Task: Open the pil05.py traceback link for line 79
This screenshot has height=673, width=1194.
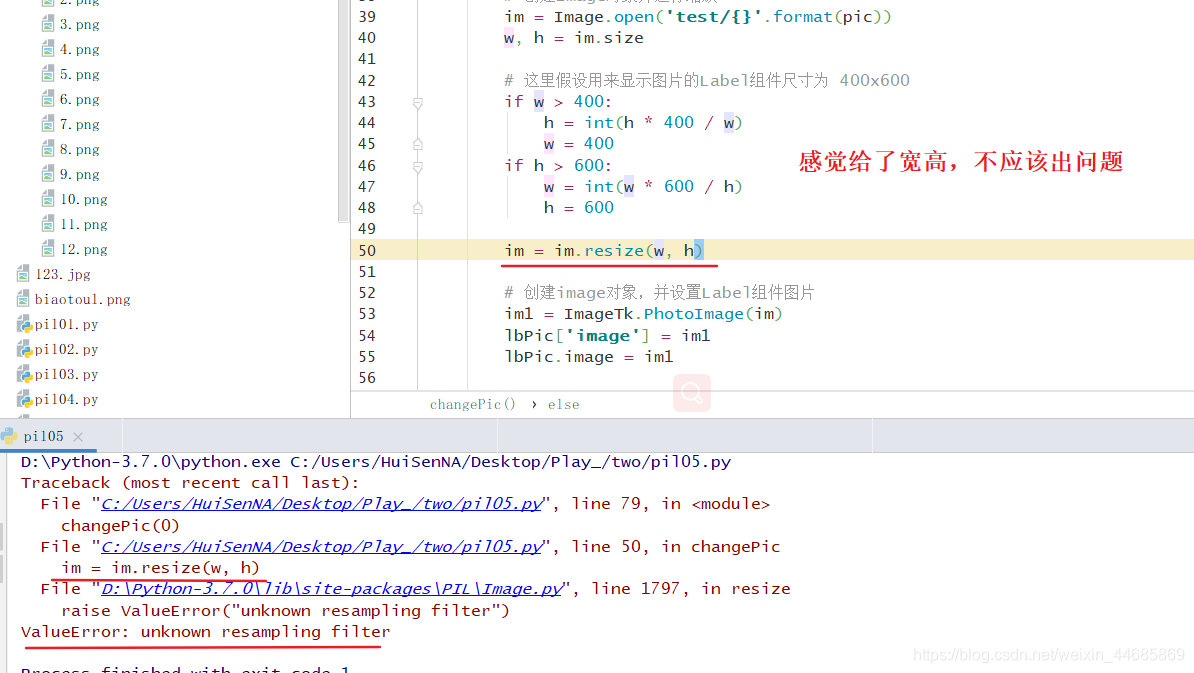Action: tap(322, 503)
